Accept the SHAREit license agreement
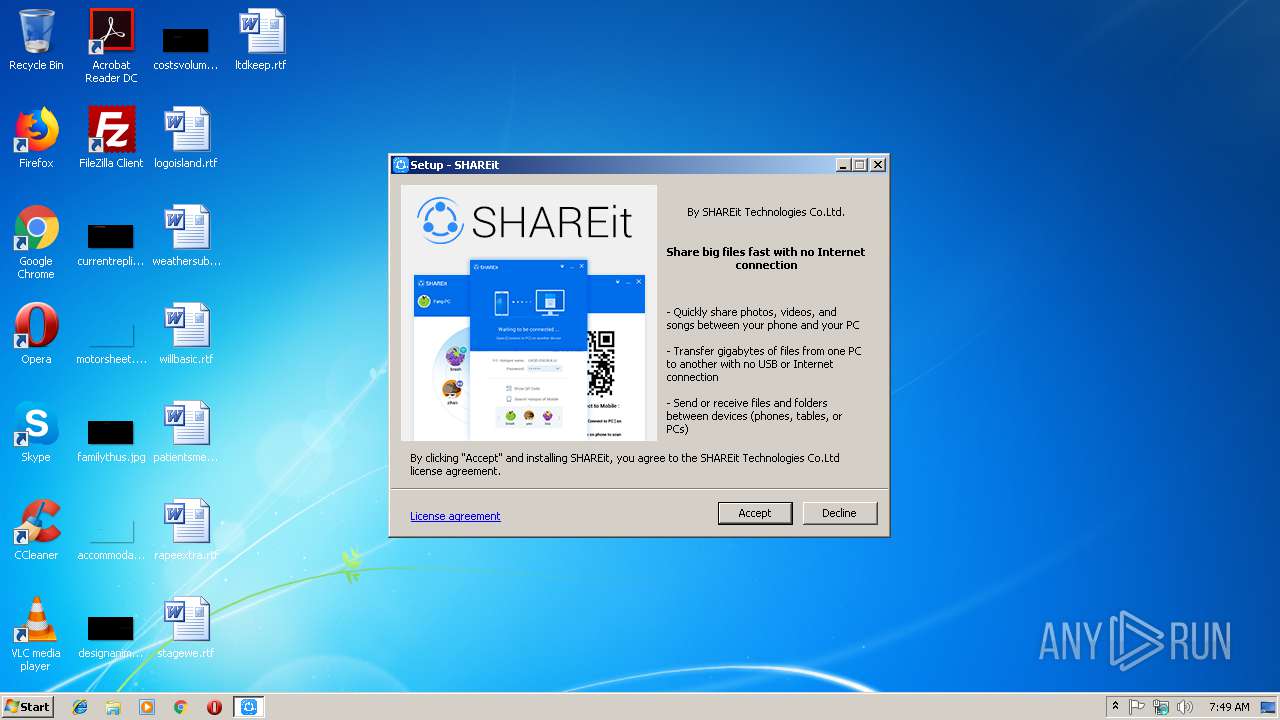Image resolution: width=1280 pixels, height=720 pixels. click(755, 513)
